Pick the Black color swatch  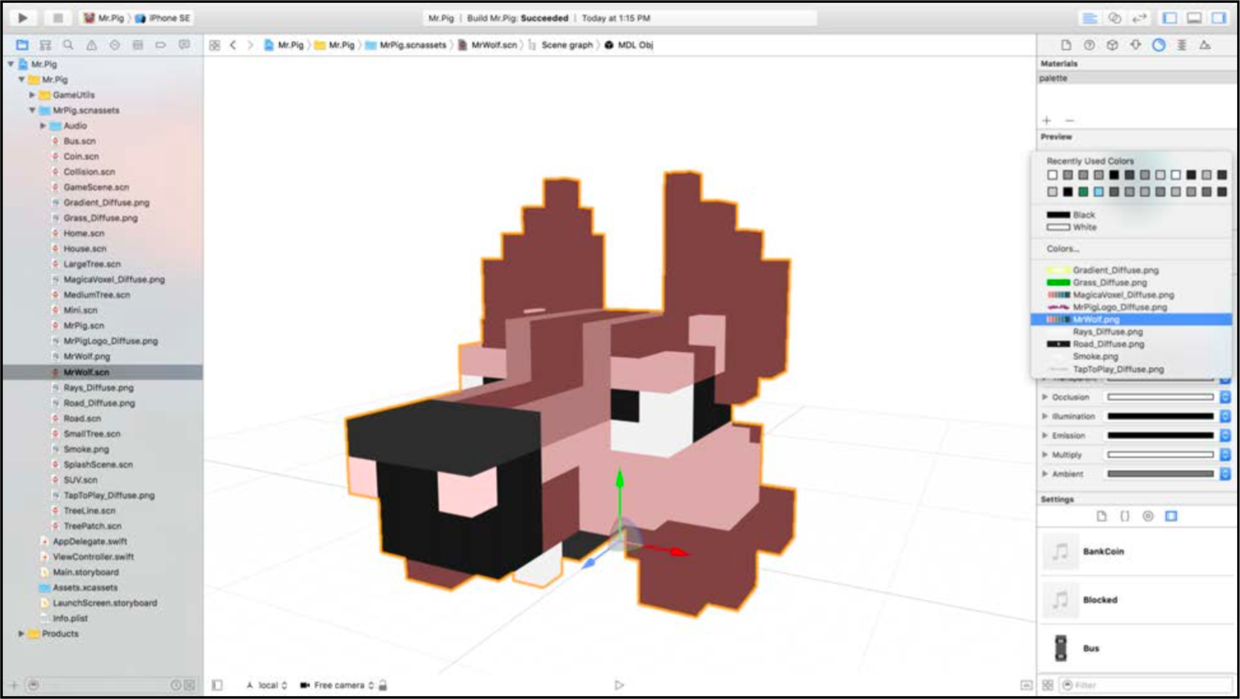coord(1070,215)
